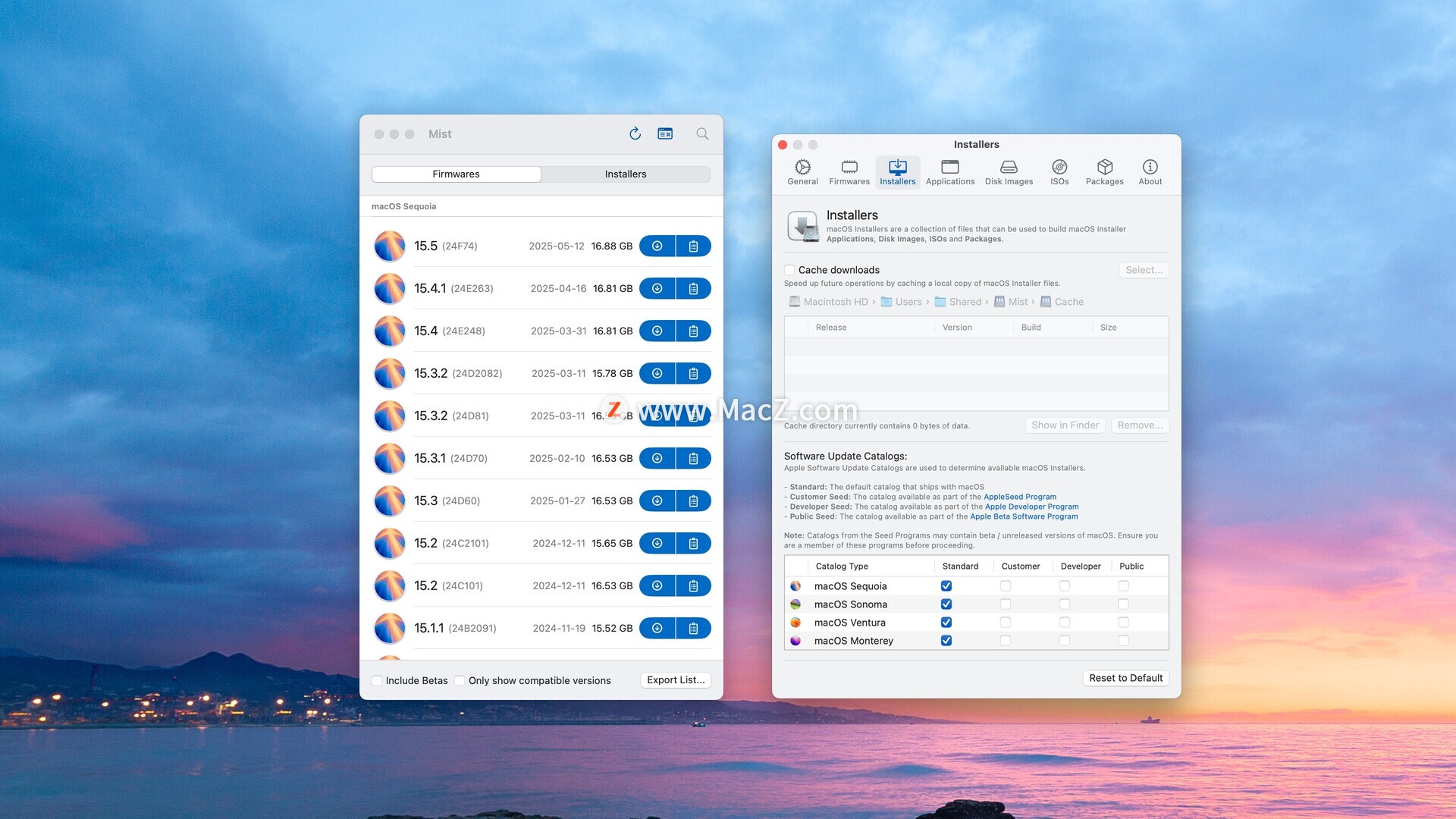Download macOS 15.5 (24F74) firmware
Viewport: 1456px width, 819px height.
click(x=657, y=246)
